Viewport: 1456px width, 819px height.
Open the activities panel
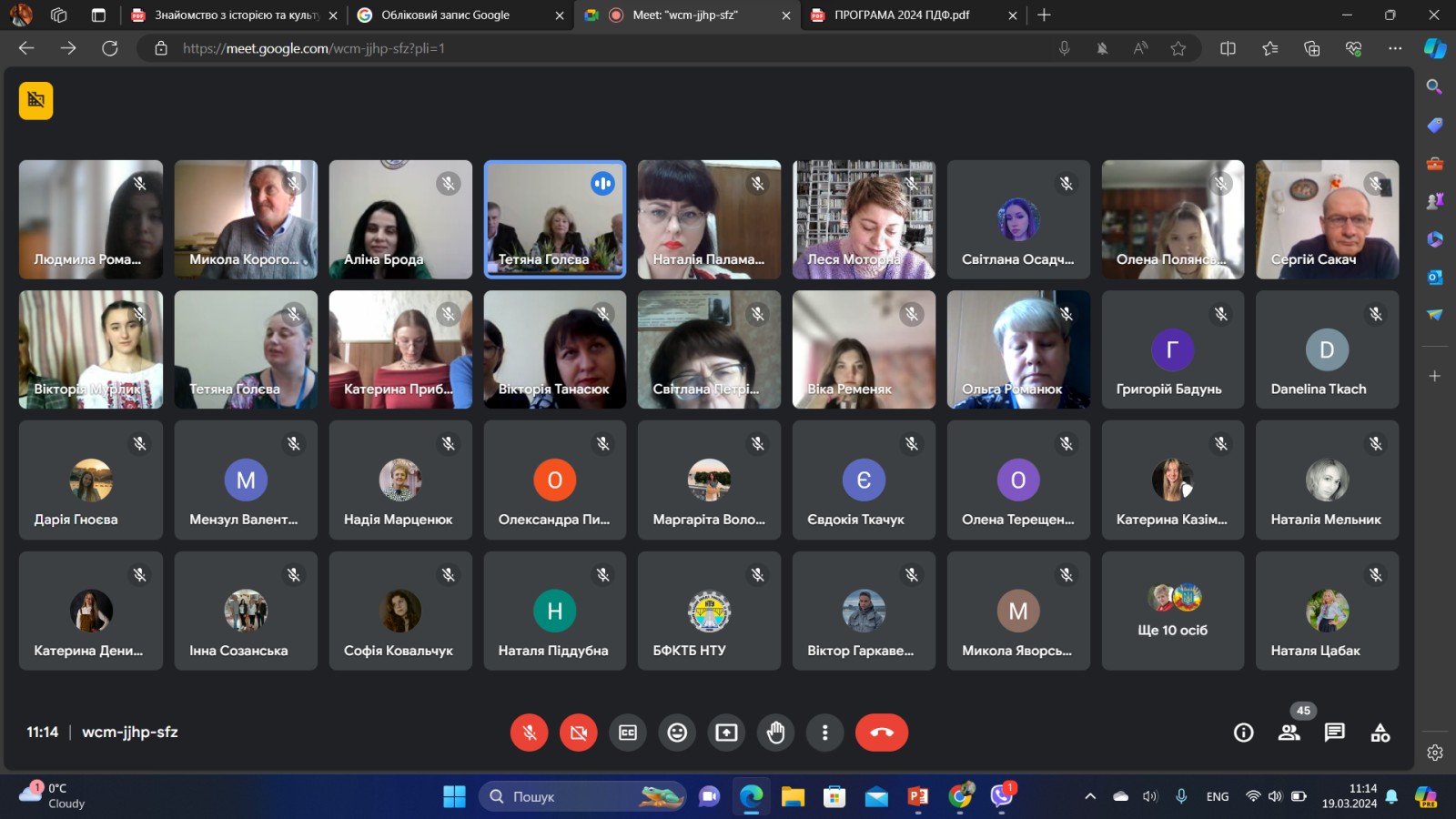point(1380,733)
